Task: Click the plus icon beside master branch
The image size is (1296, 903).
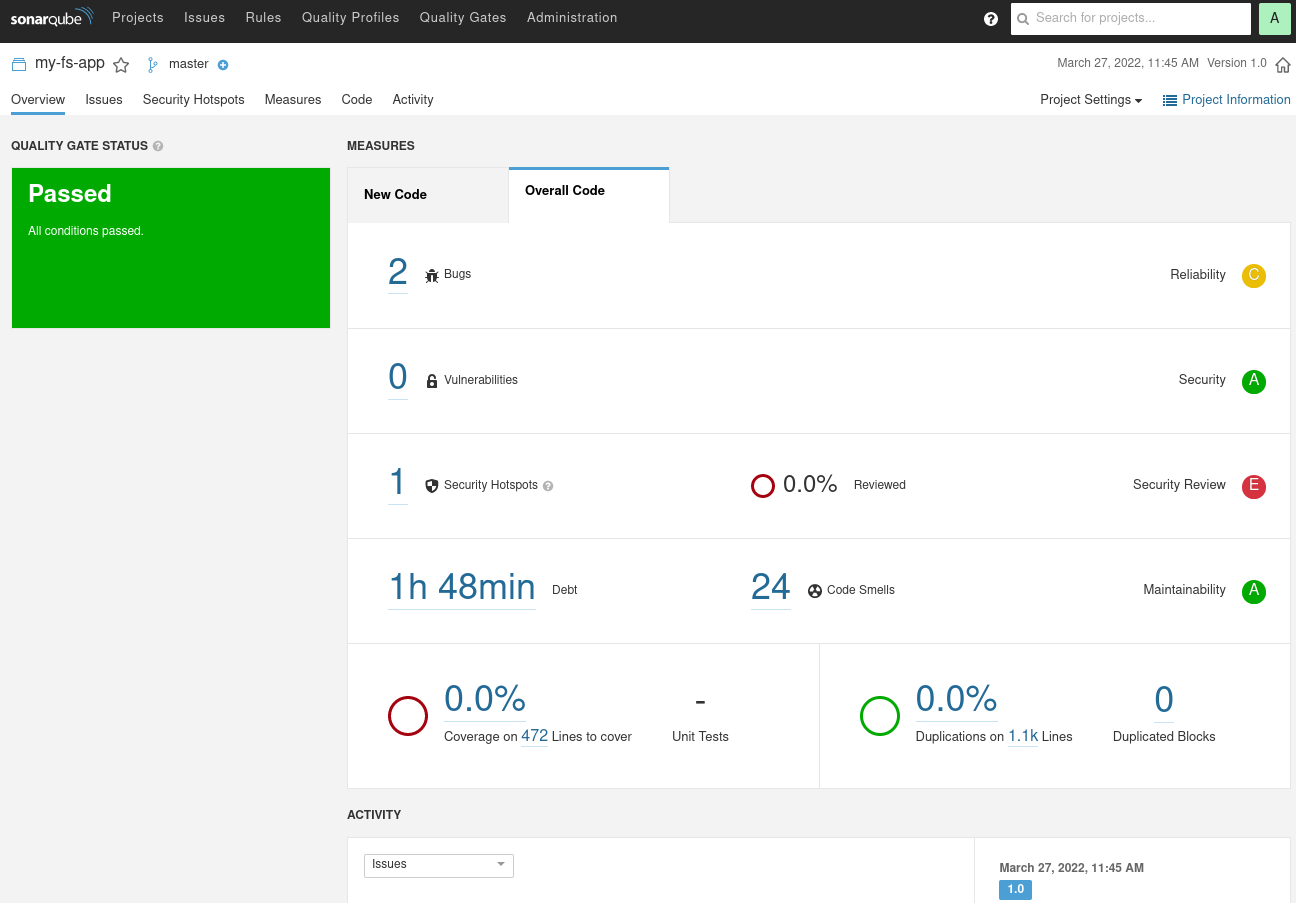Action: (x=223, y=65)
